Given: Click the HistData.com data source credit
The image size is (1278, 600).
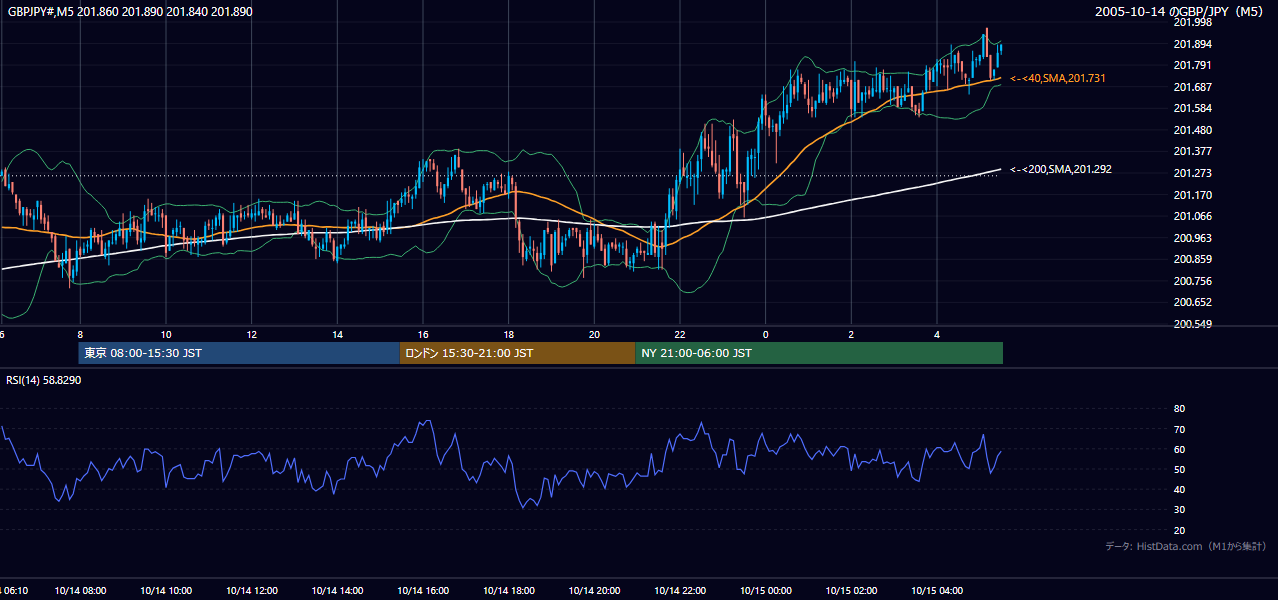Looking at the screenshot, I should 1186,546.
